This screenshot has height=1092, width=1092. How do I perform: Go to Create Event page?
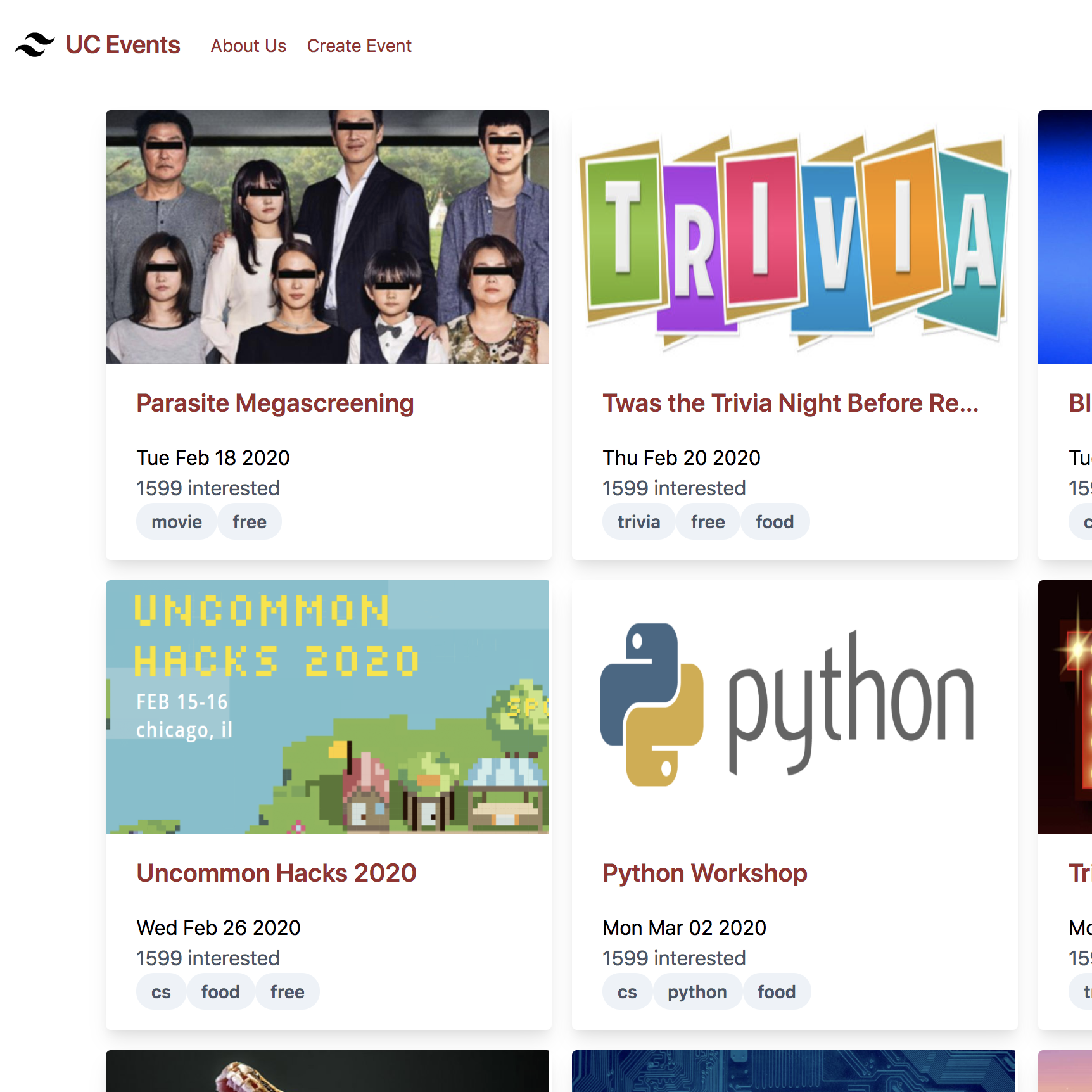coord(359,46)
